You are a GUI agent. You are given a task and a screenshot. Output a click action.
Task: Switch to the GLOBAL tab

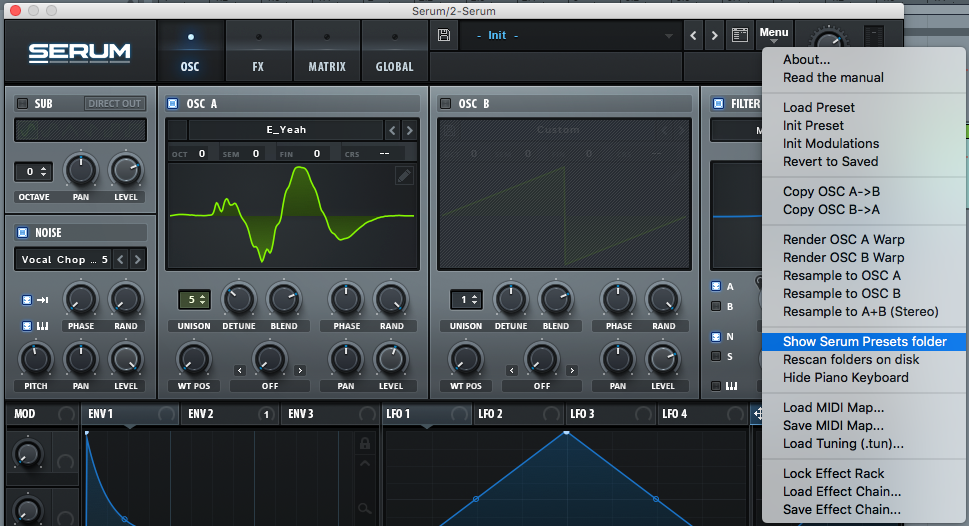(x=394, y=51)
